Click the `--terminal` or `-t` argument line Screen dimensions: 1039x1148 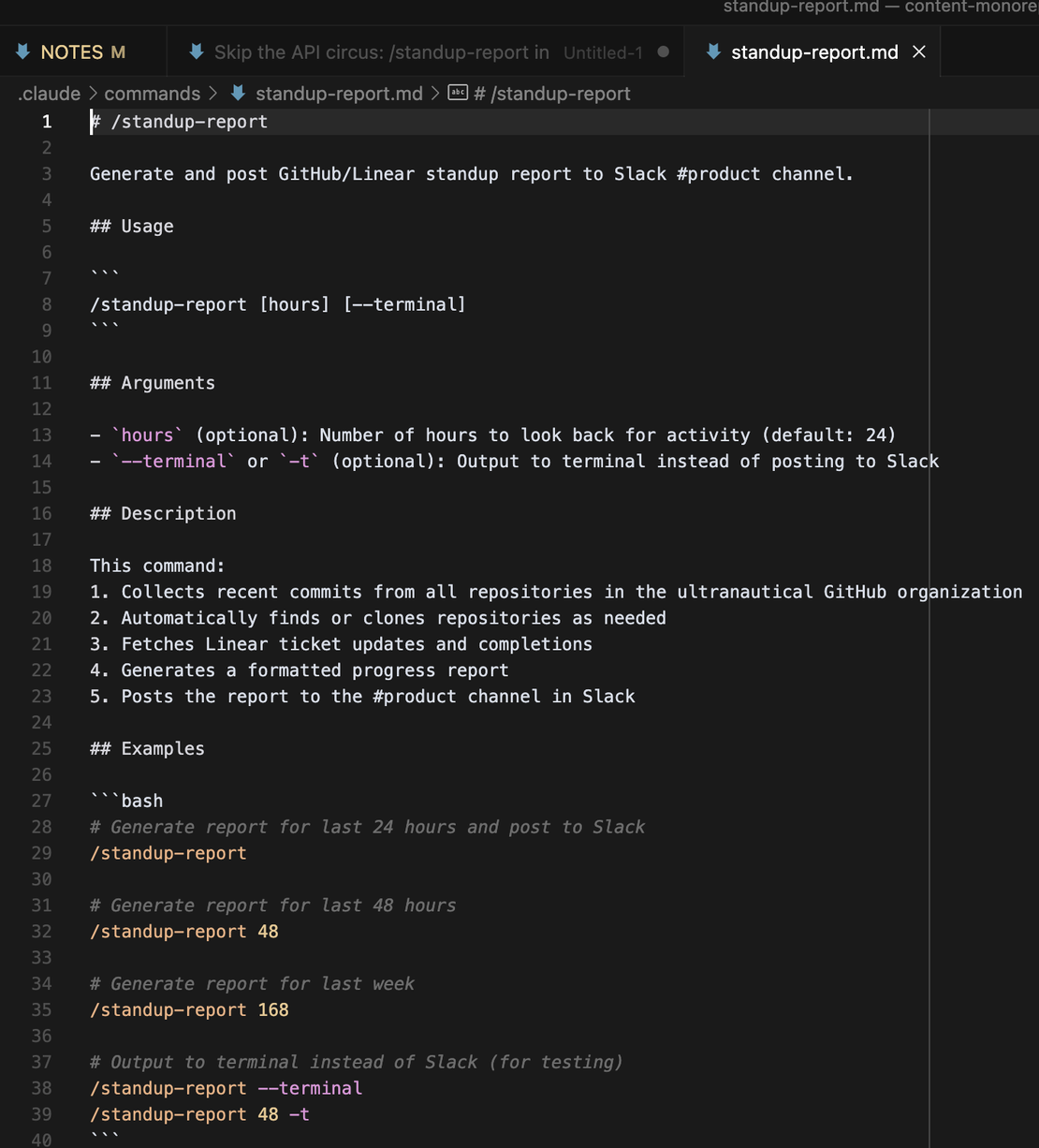(515, 462)
